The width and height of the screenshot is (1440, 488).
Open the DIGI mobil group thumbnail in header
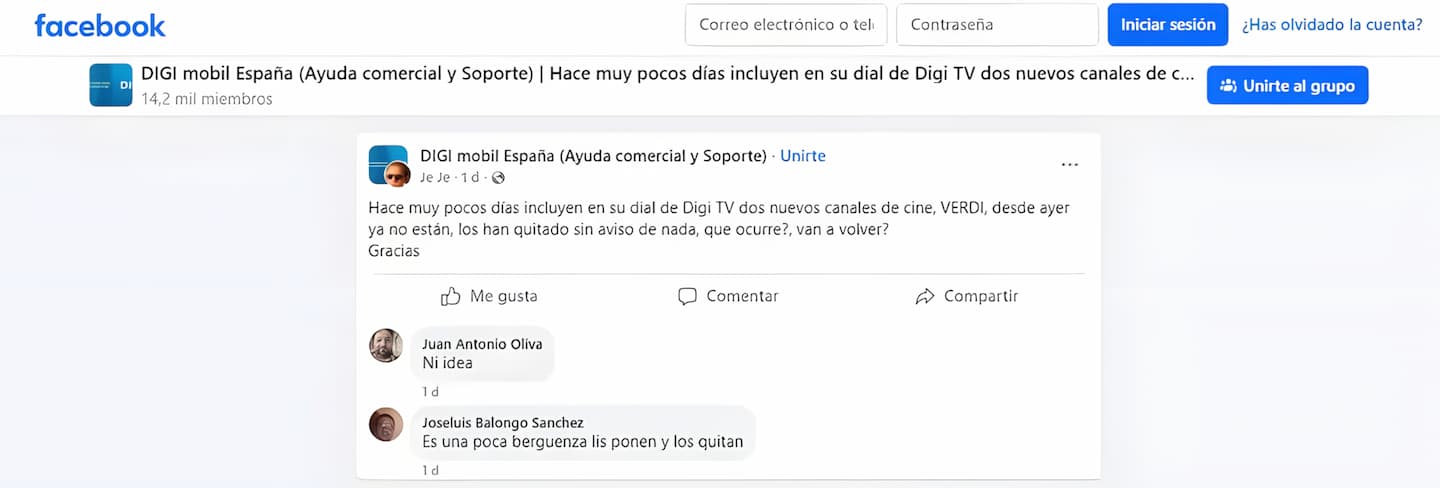(x=110, y=85)
